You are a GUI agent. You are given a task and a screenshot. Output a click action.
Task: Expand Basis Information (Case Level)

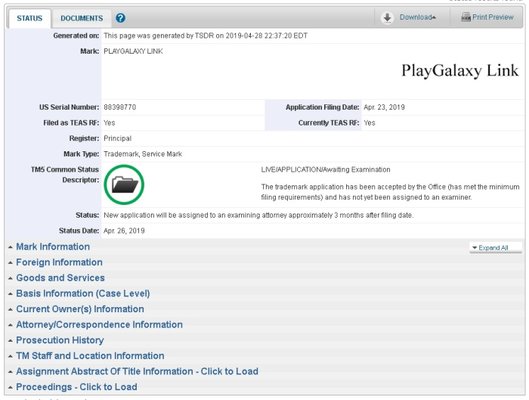coord(83,293)
